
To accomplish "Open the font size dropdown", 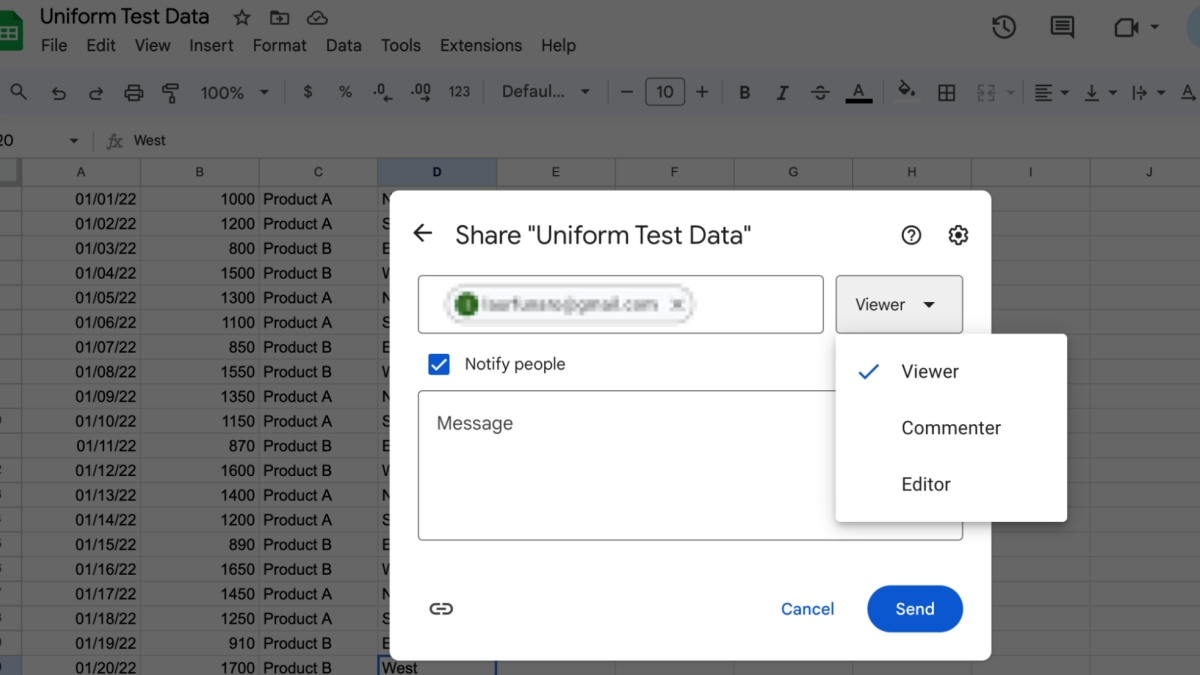I will (x=664, y=91).
